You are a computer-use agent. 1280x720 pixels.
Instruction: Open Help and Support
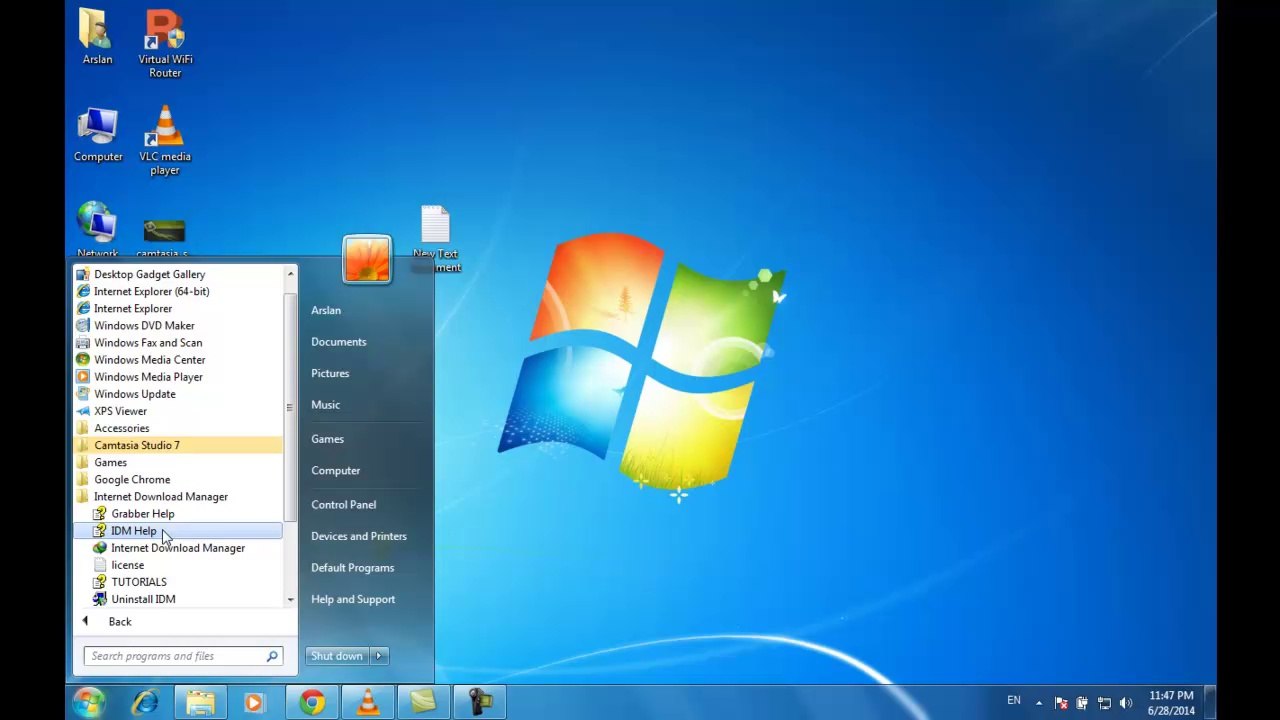[x=353, y=599]
